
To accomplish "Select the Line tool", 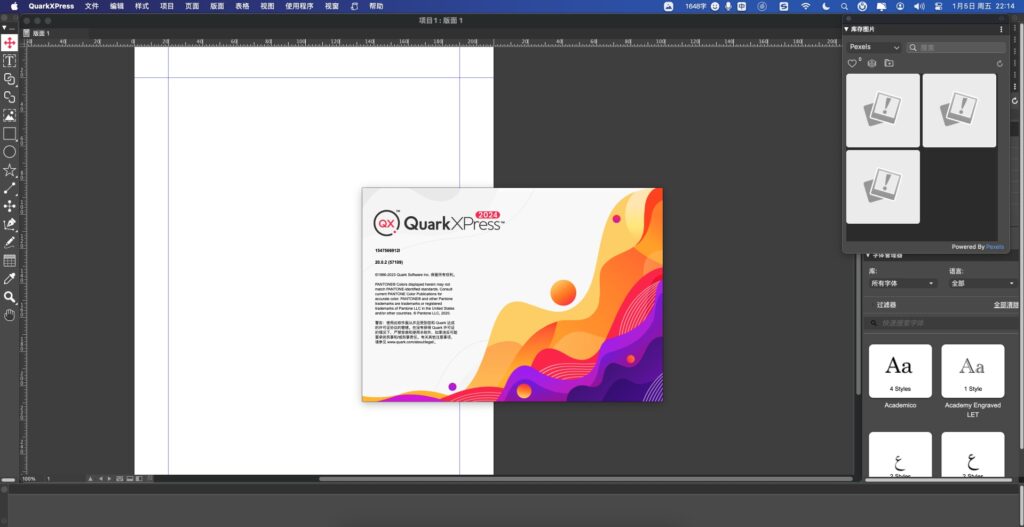I will click(9, 189).
